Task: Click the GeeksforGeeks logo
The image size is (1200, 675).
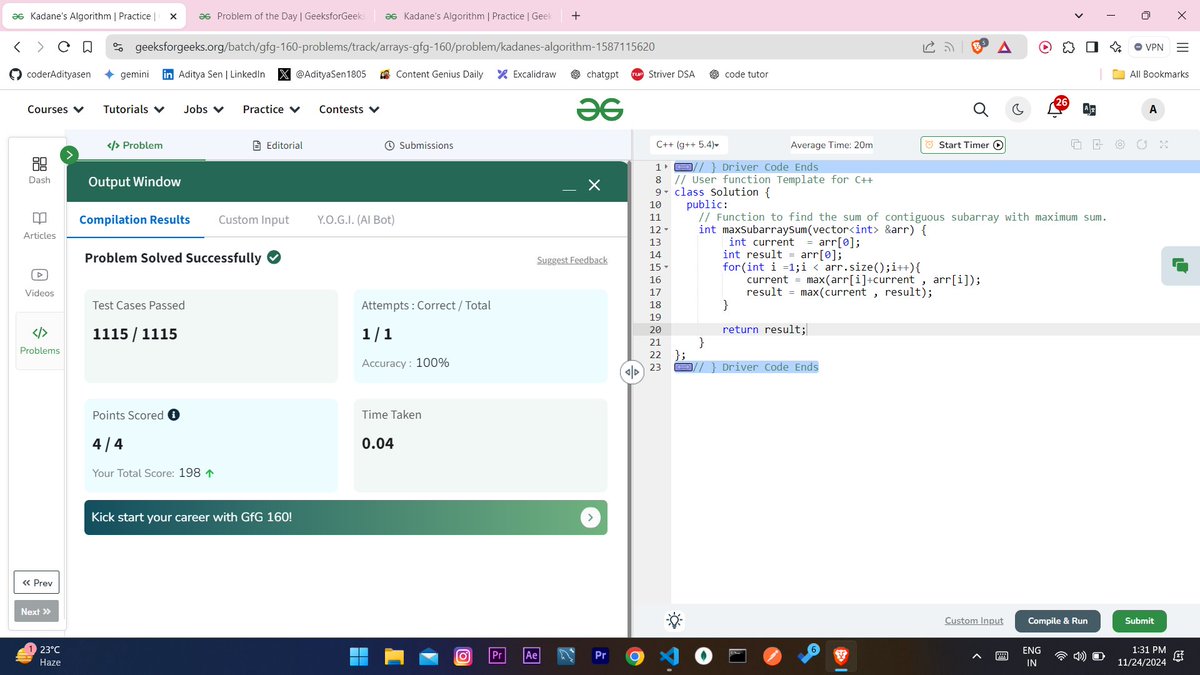Action: pos(600,110)
